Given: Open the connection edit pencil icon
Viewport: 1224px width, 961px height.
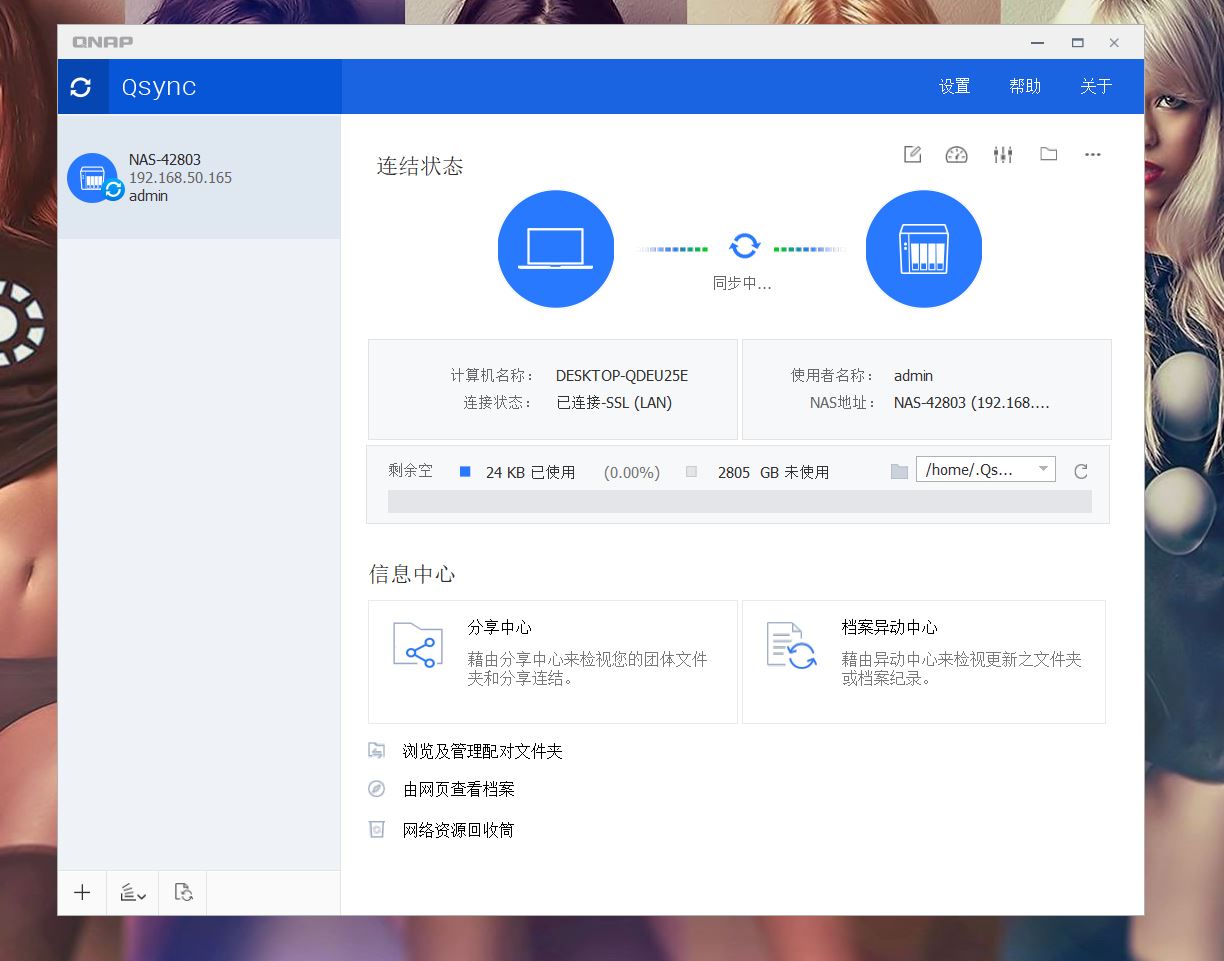Looking at the screenshot, I should coord(911,154).
